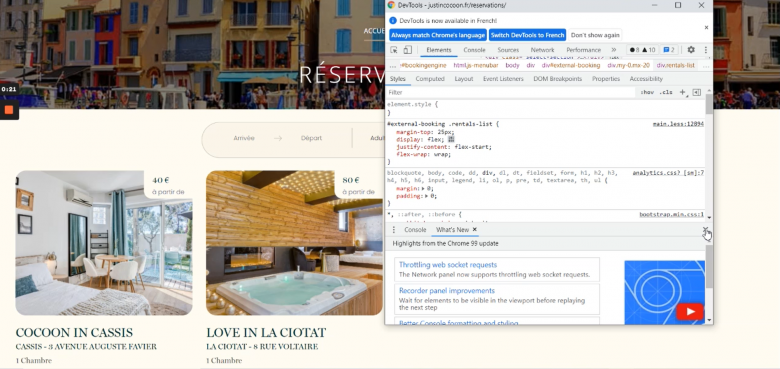Select html.js-menubar breadcrumb

476,66
